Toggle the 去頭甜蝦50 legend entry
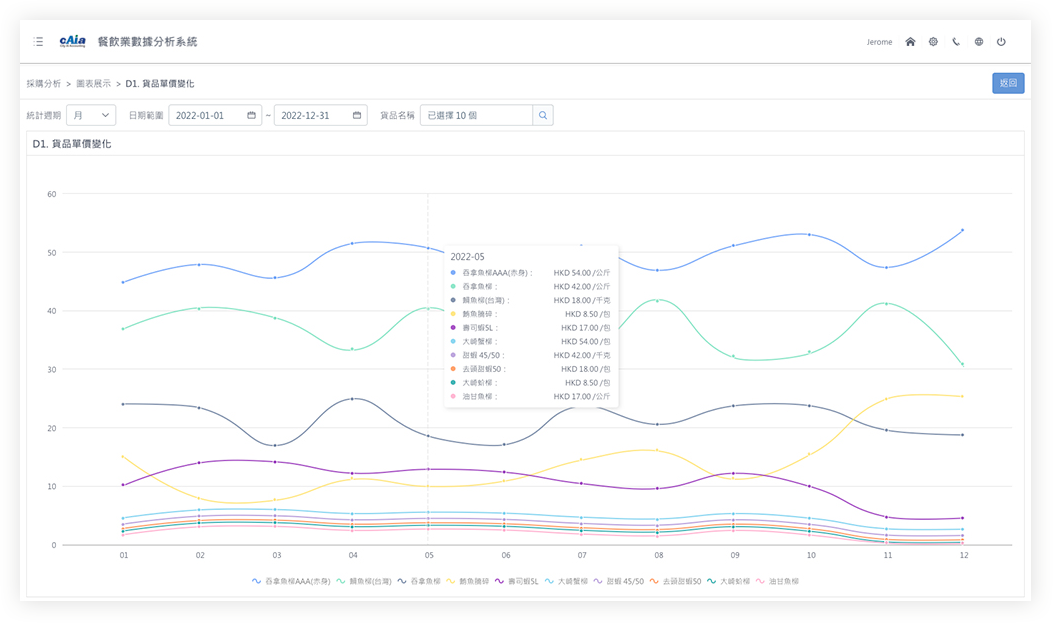The width and height of the screenshot is (1053, 623). tap(675, 581)
